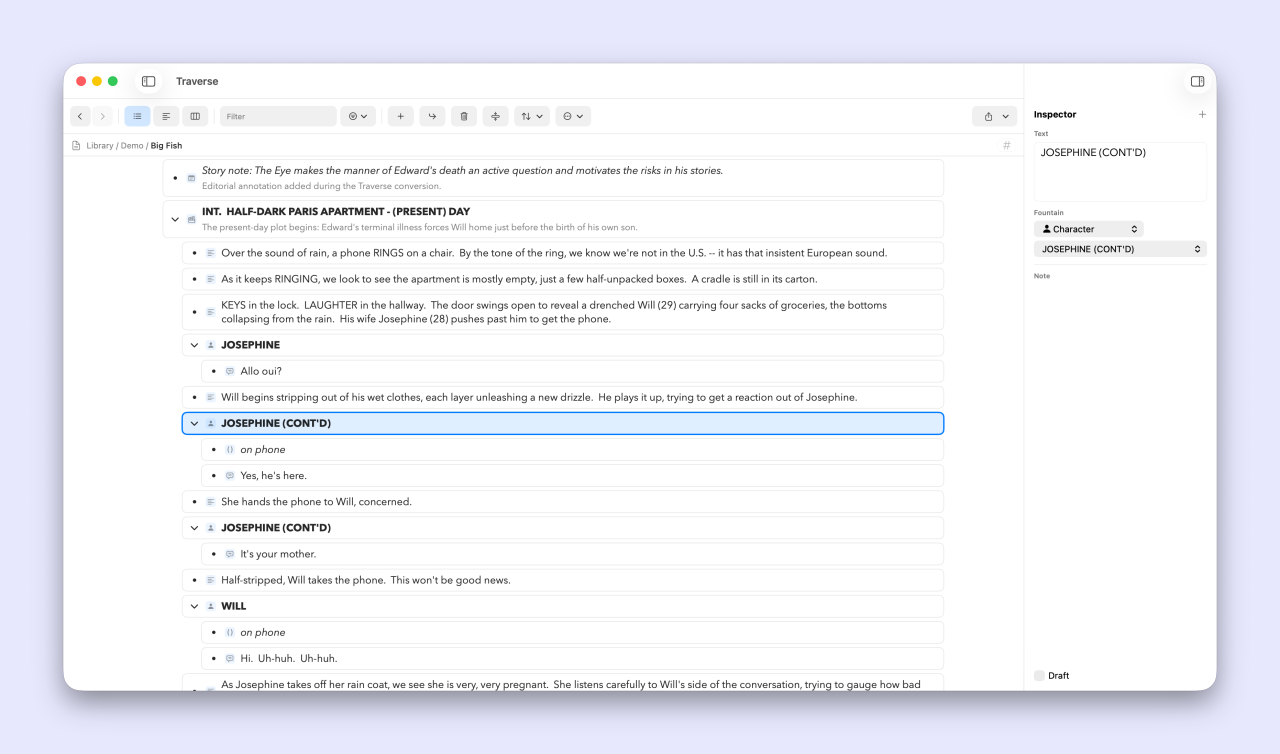Select the 'Yes, he's here.' dialogue text

(274, 476)
